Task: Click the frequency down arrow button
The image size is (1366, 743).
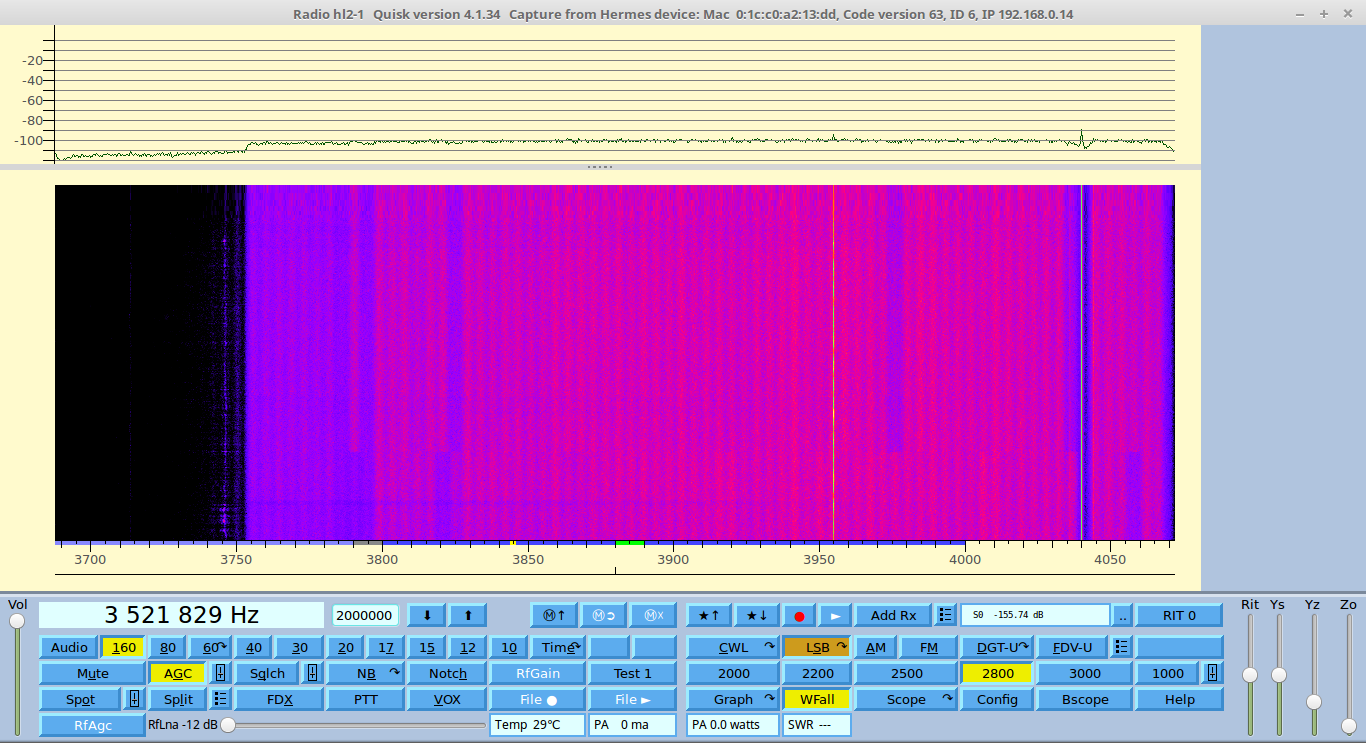Action: click(x=427, y=615)
